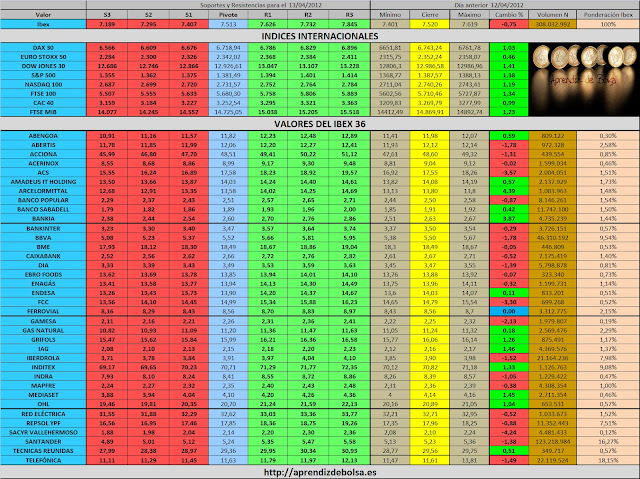
Task: Click the EBRO FOODS row label
Action: point(43,274)
